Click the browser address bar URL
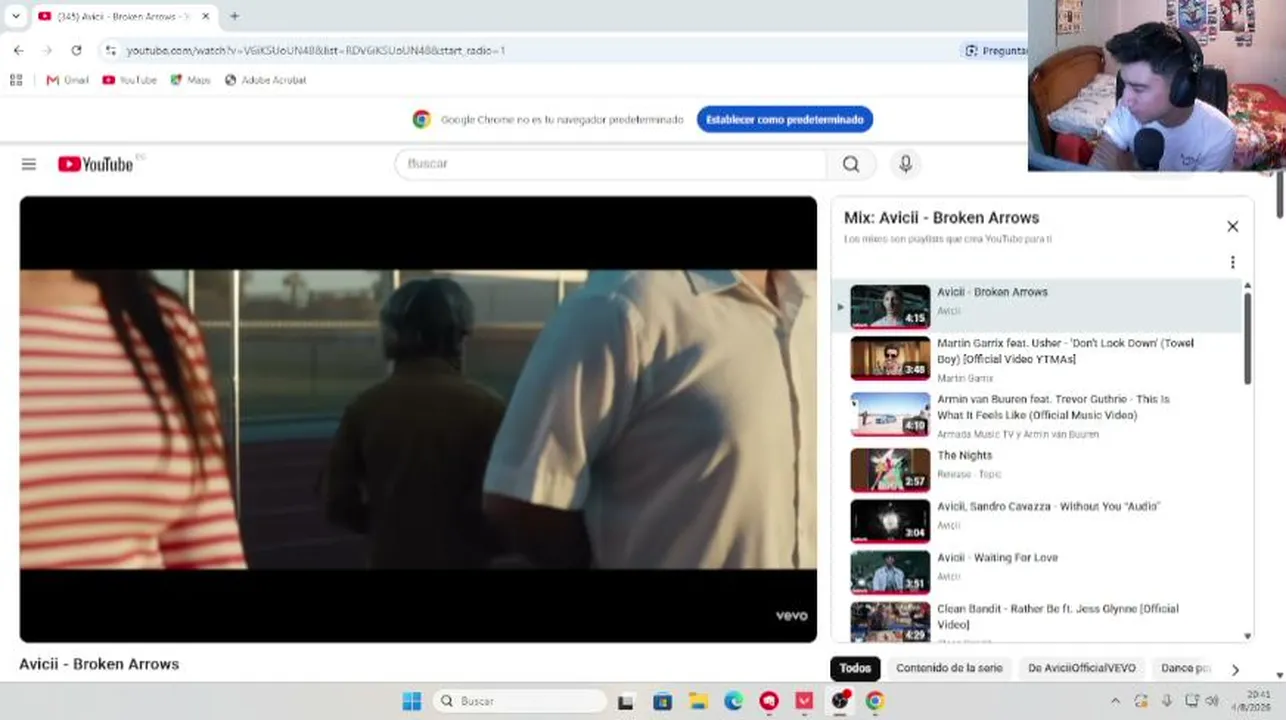The image size is (1286, 720). pyautogui.click(x=316, y=50)
